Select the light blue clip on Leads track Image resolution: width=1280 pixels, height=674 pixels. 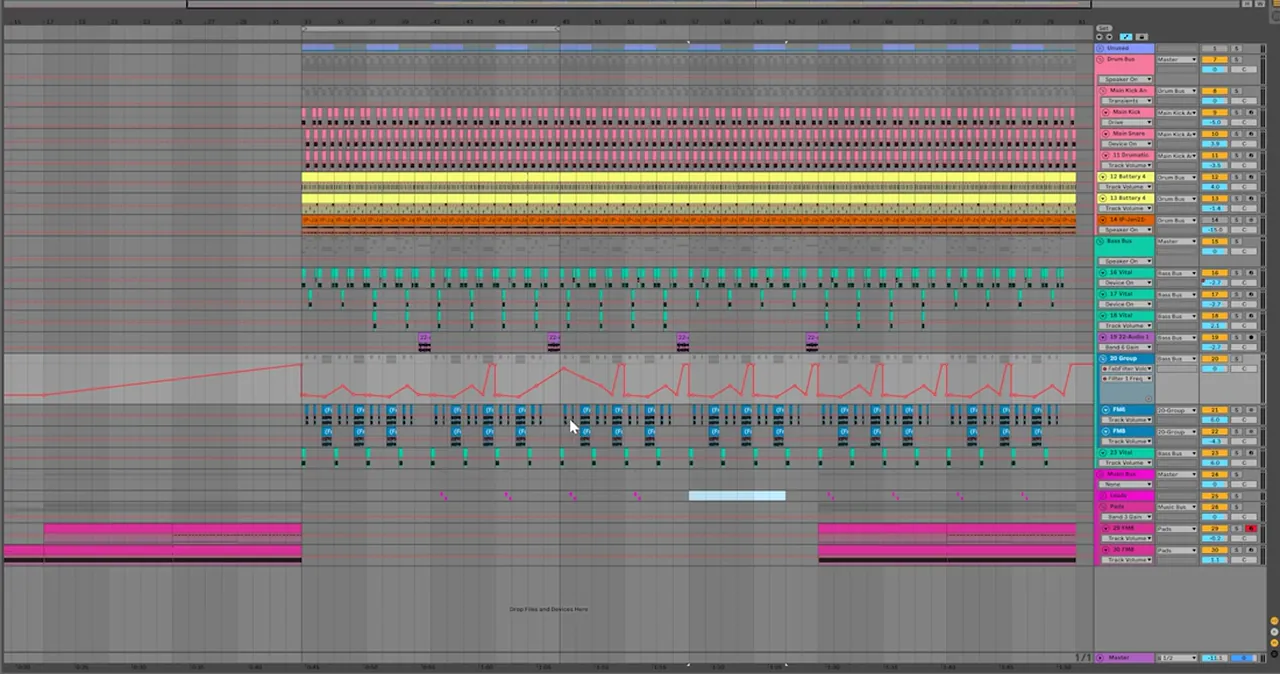737,495
